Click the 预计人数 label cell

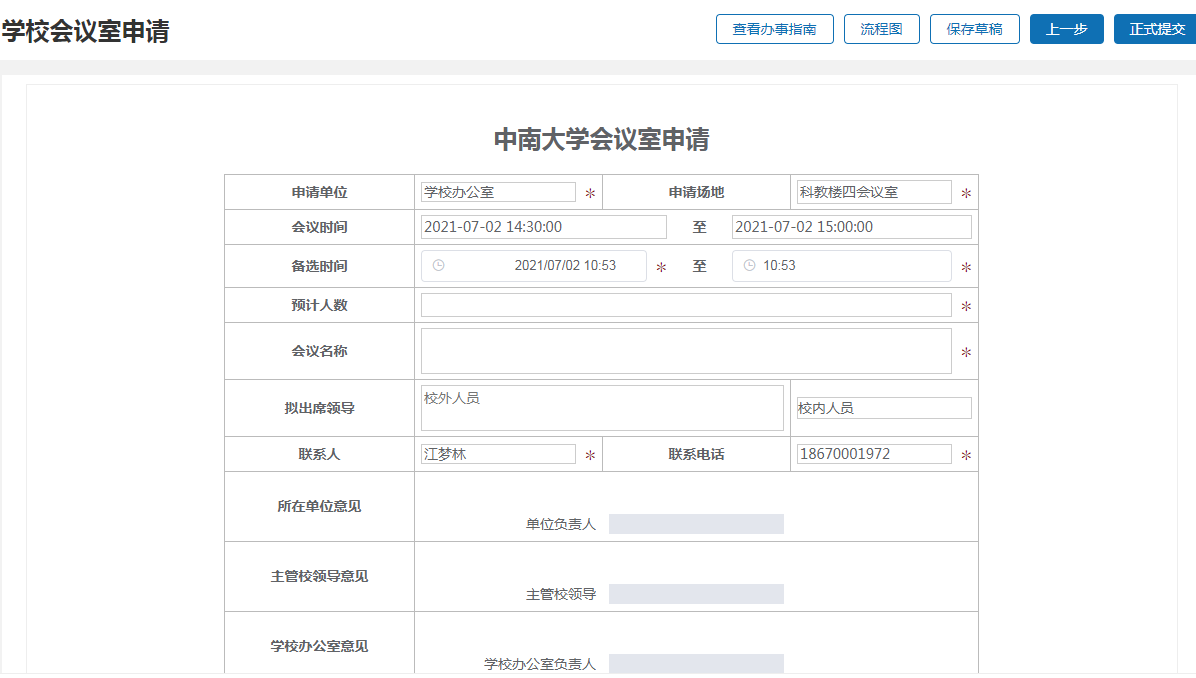coord(320,305)
